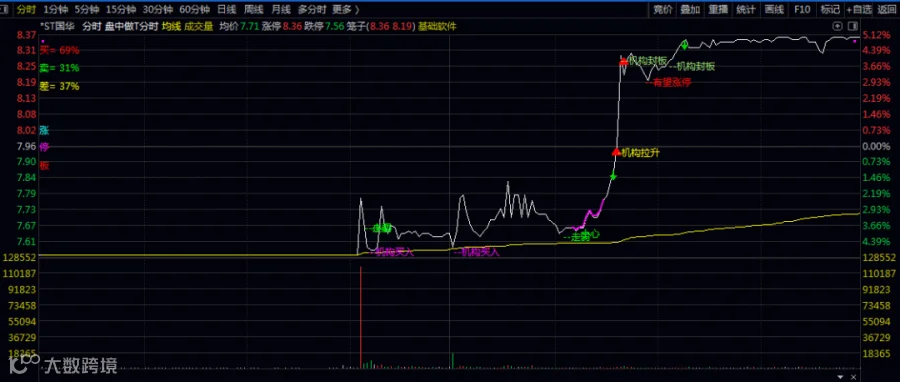The image size is (900, 382).
Task: Open F10 company info
Action: click(x=802, y=9)
